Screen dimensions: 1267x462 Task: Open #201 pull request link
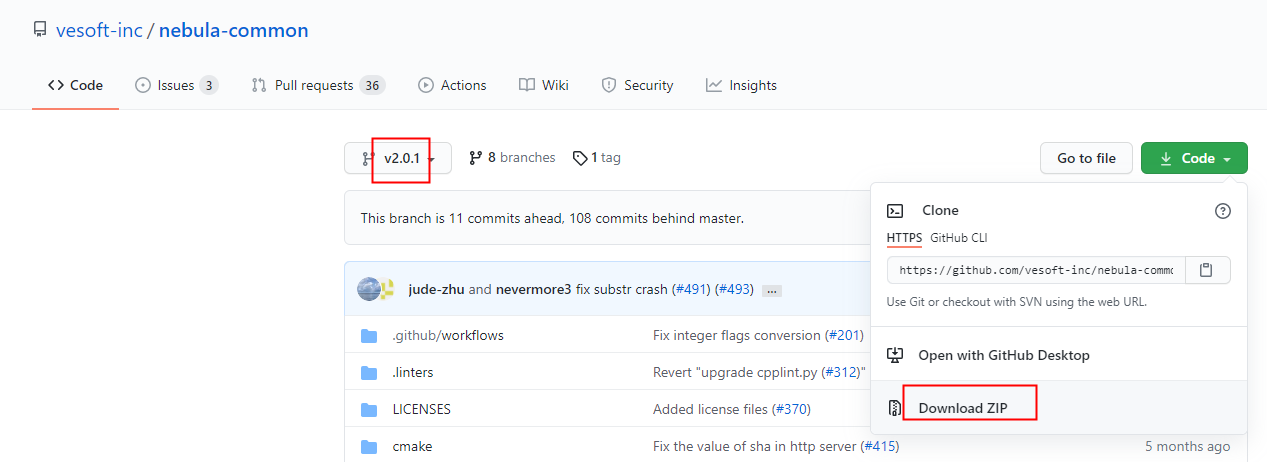click(x=845, y=335)
